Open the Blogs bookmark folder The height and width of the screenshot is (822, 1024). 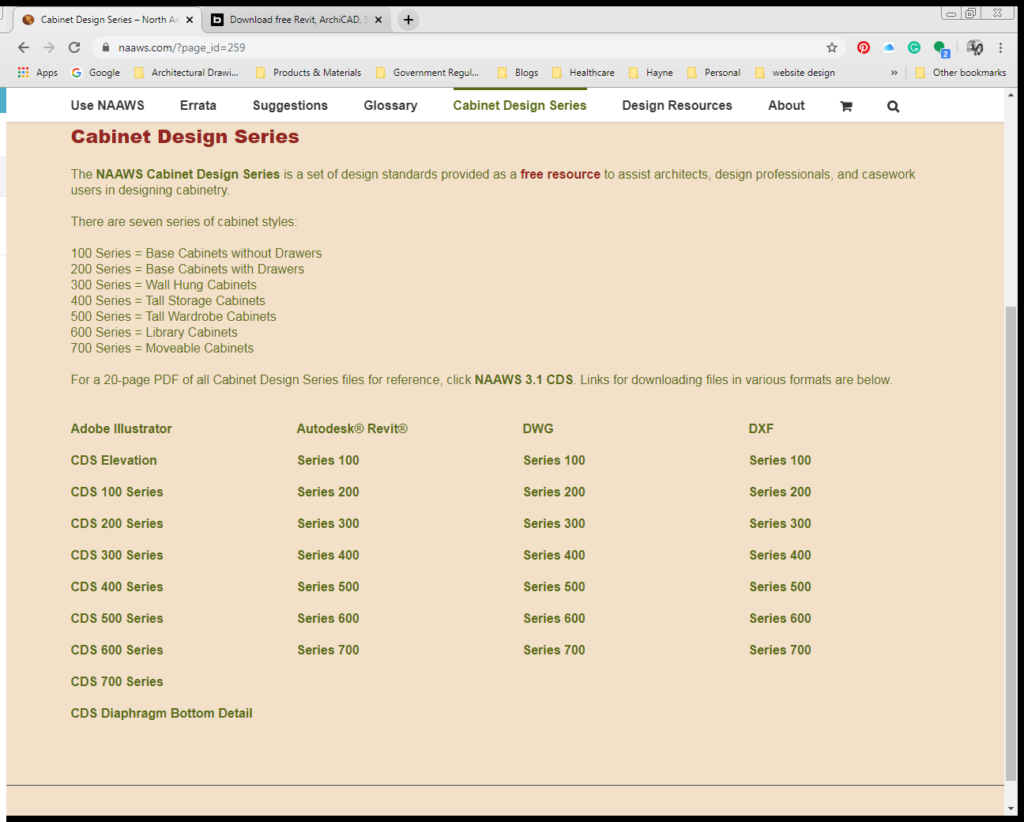coord(518,72)
